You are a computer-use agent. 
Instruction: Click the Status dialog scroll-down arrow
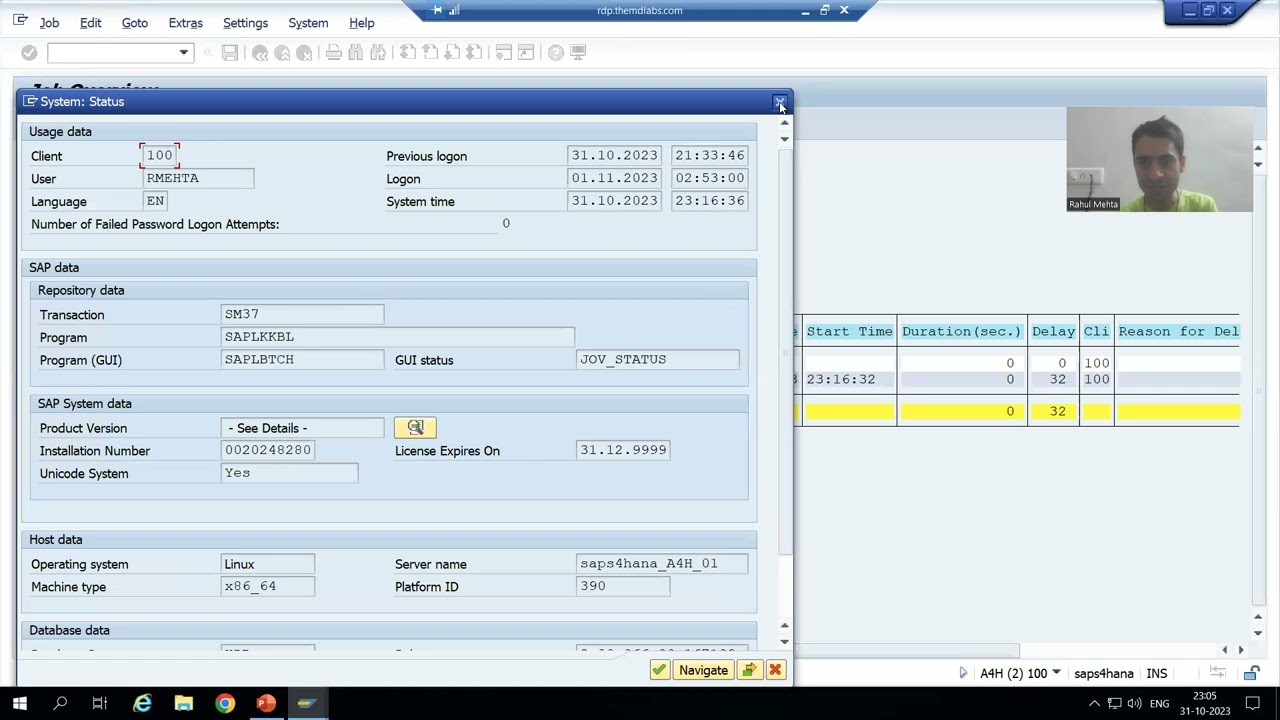[x=785, y=641]
